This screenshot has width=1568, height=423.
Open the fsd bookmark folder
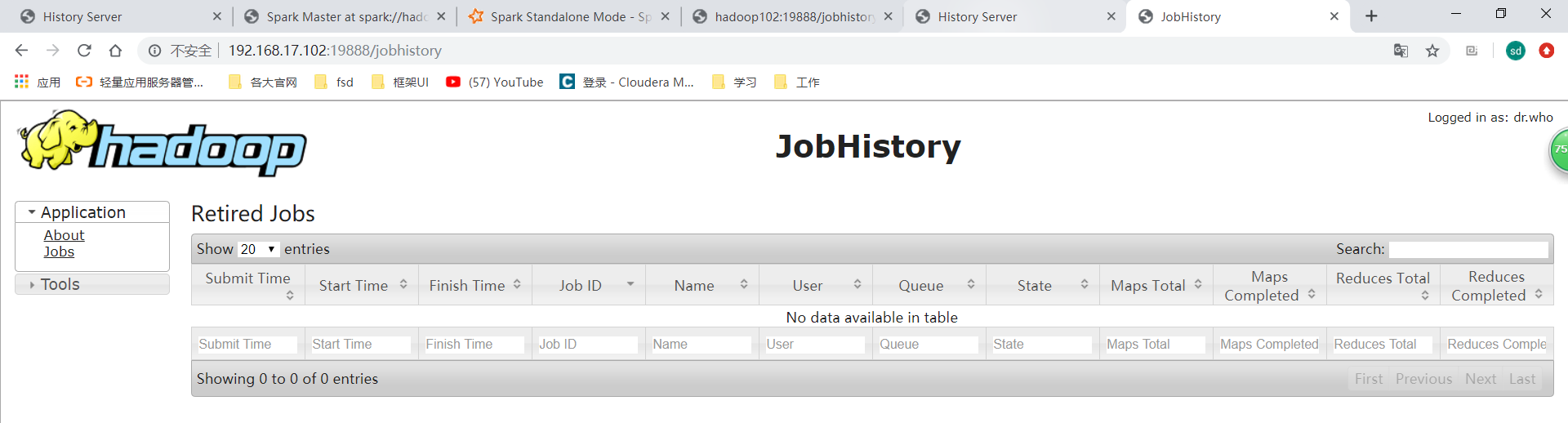(x=335, y=82)
